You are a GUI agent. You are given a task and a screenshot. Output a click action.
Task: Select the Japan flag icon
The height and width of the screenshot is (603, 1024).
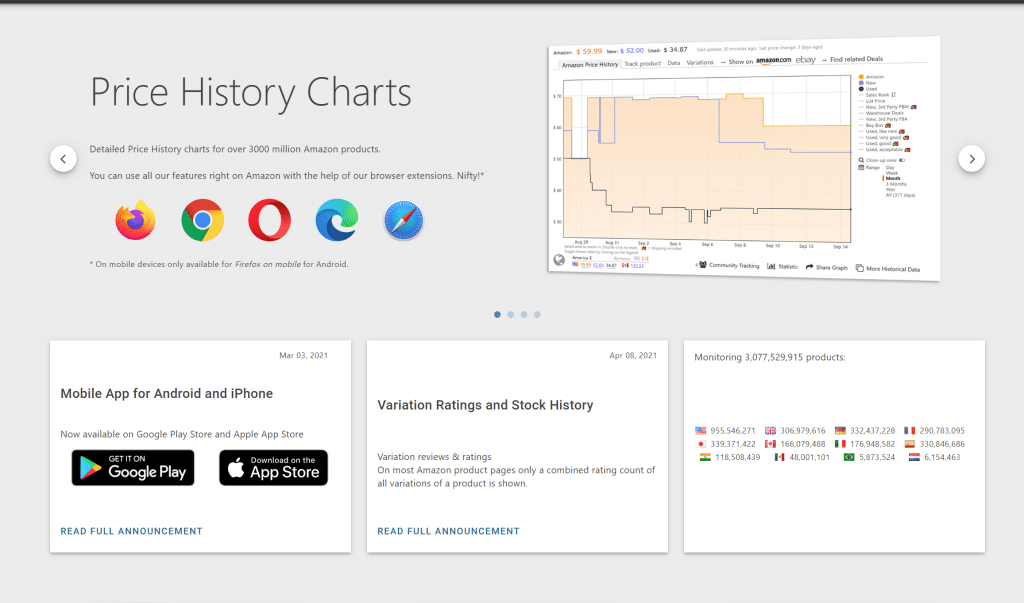pos(701,444)
